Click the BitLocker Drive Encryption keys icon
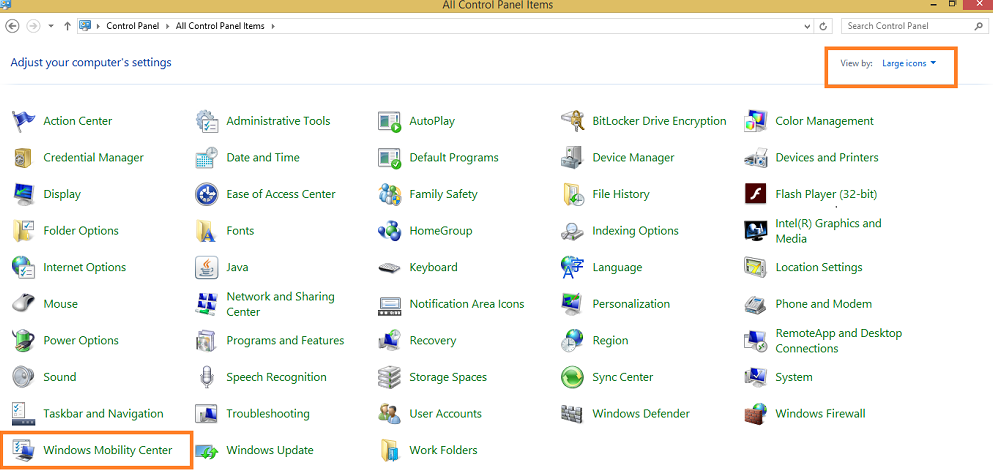This screenshot has height=472, width=993. (x=572, y=121)
